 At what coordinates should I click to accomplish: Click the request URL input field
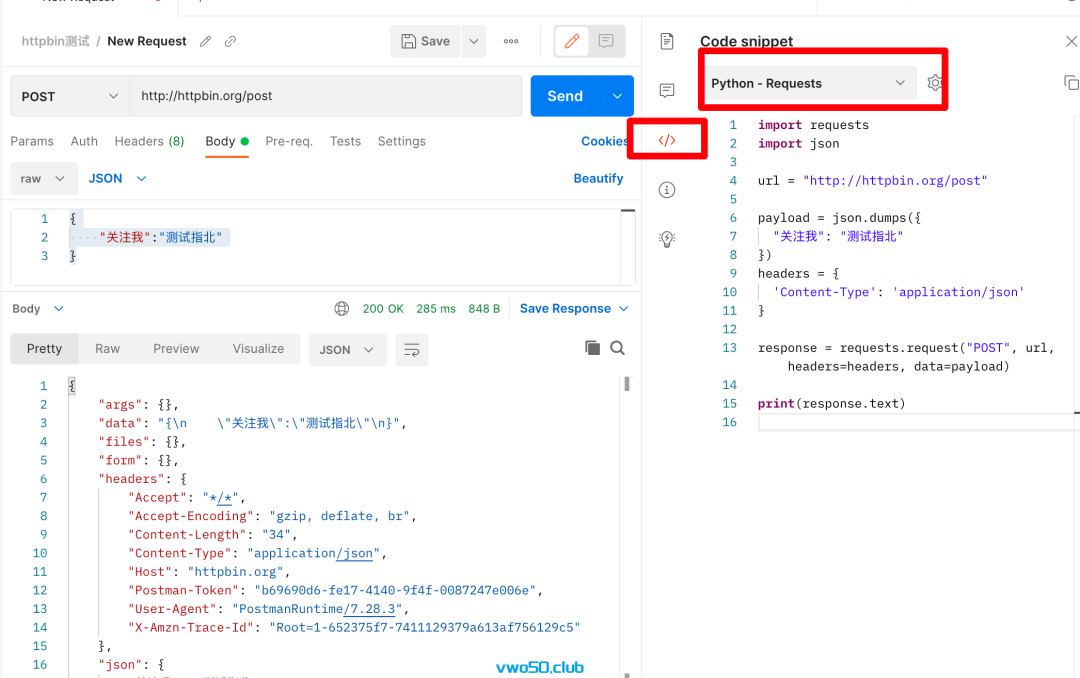[x=326, y=96]
